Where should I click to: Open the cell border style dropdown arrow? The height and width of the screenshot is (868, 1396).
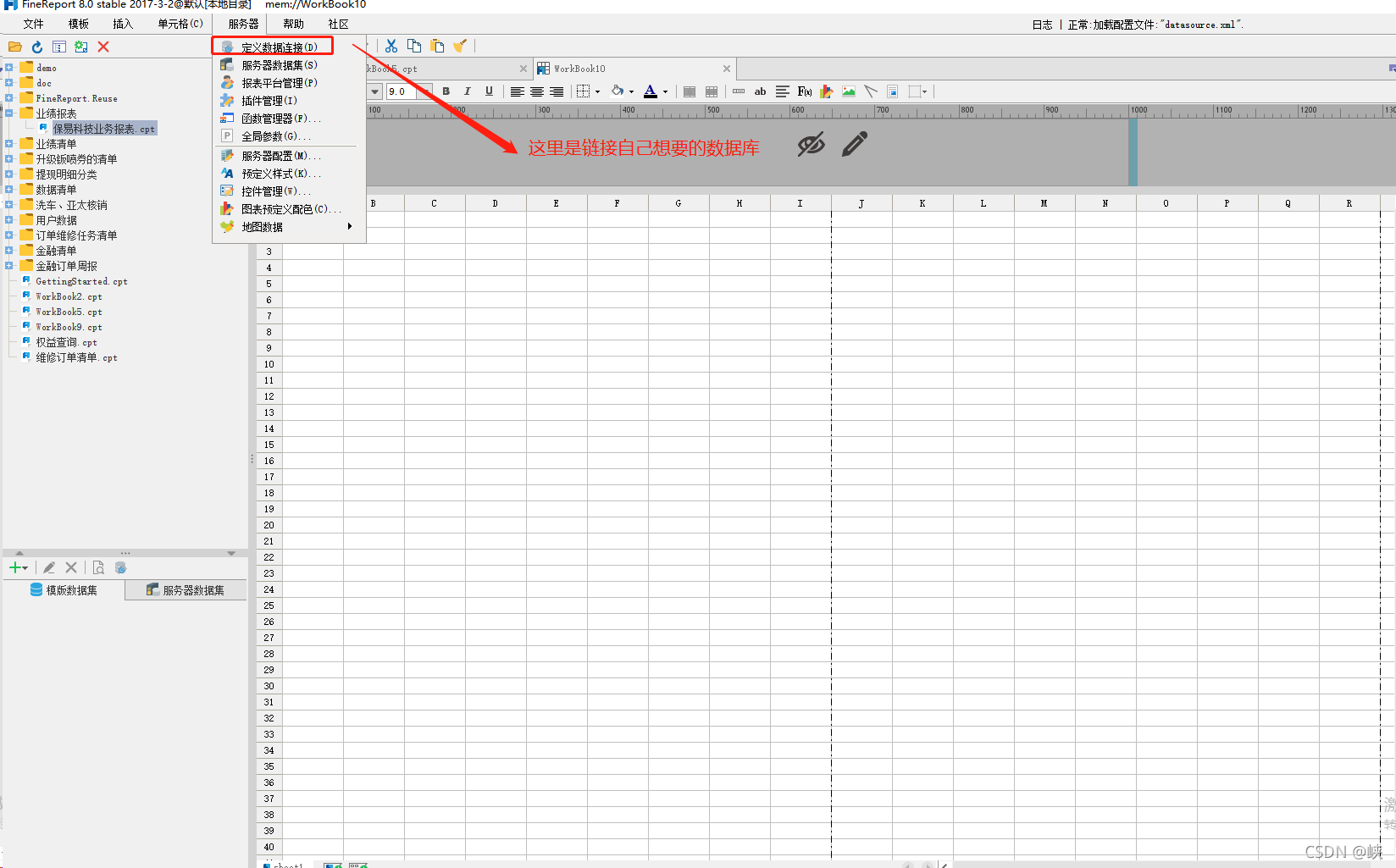click(x=598, y=91)
